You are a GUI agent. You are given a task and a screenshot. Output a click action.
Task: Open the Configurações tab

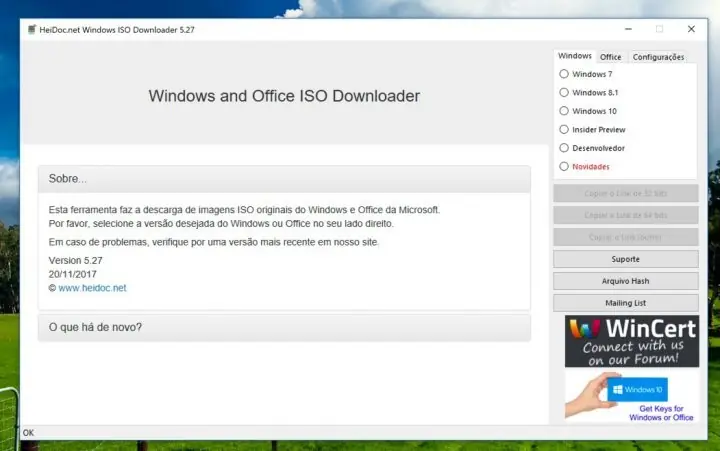click(x=658, y=57)
